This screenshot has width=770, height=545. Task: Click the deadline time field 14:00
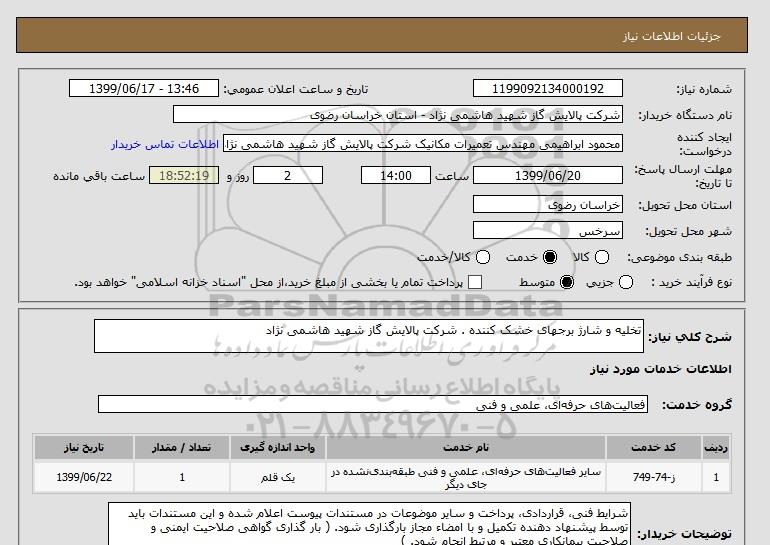click(396, 176)
